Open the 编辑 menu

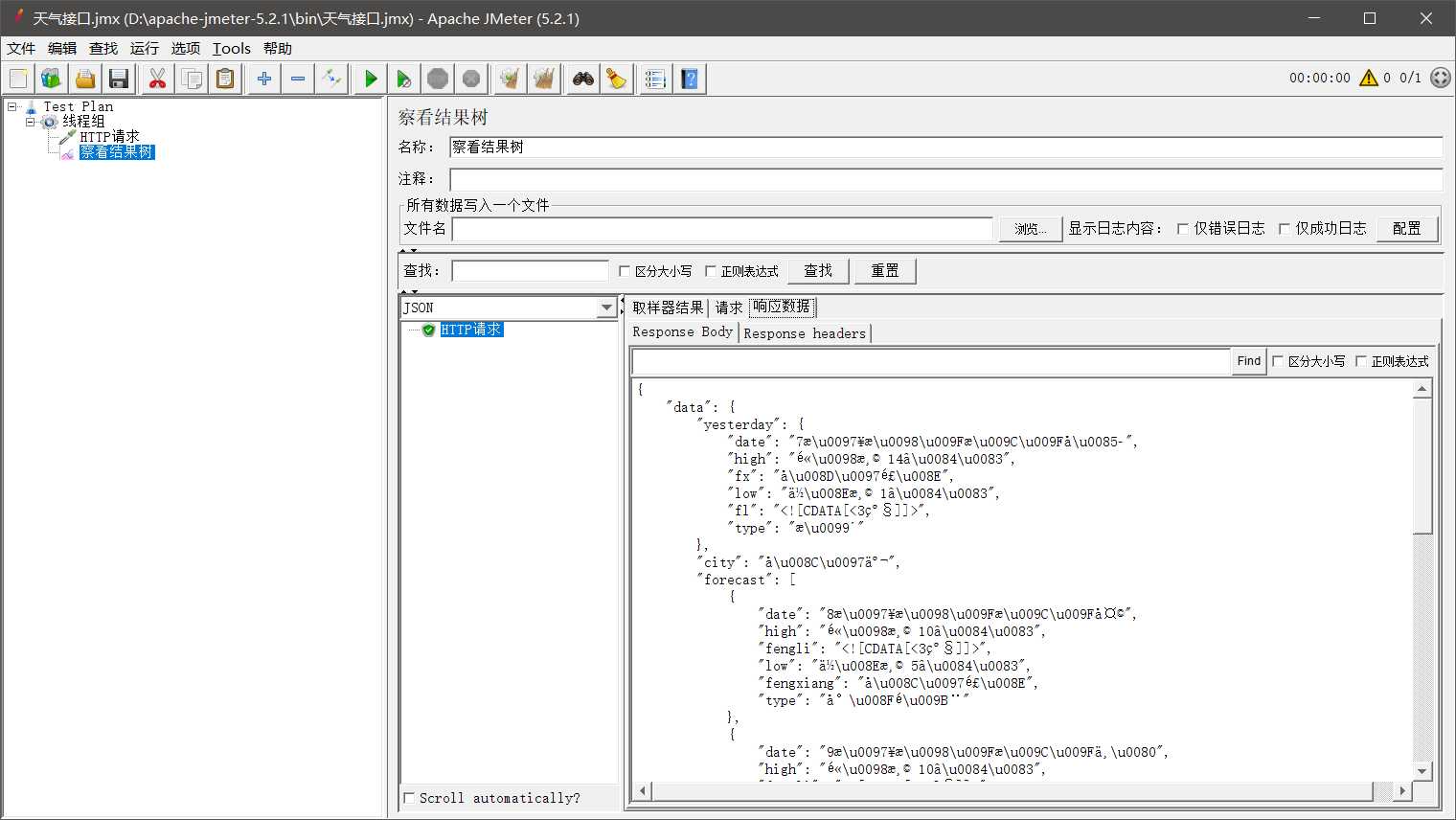click(62, 48)
